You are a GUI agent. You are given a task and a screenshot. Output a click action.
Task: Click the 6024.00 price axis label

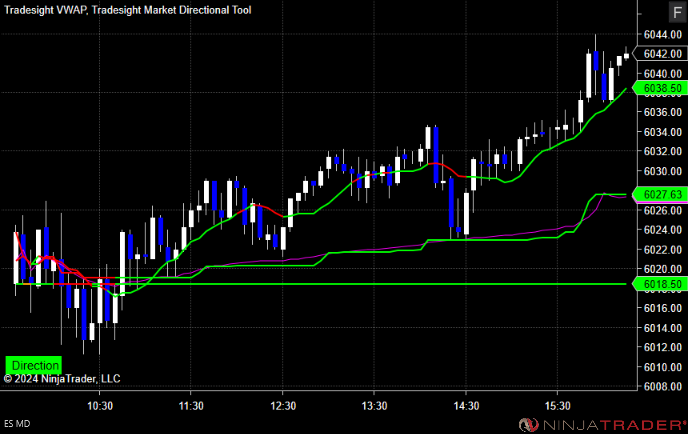[663, 230]
